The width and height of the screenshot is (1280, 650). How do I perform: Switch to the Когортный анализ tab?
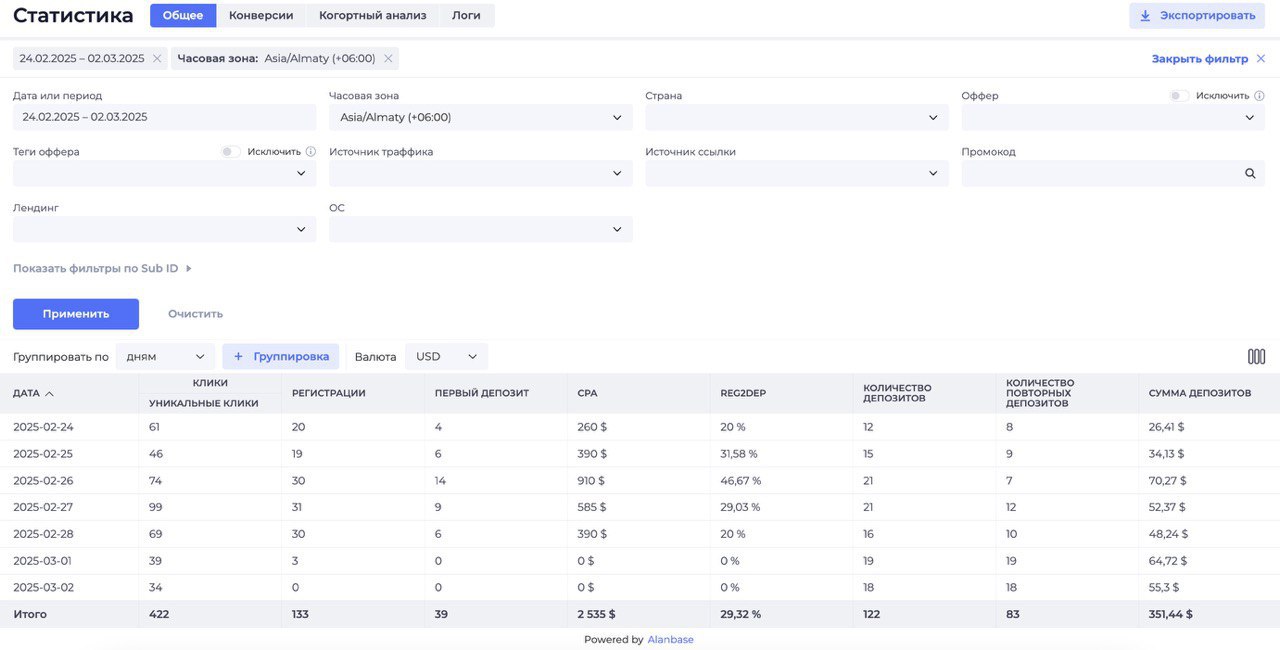point(372,16)
